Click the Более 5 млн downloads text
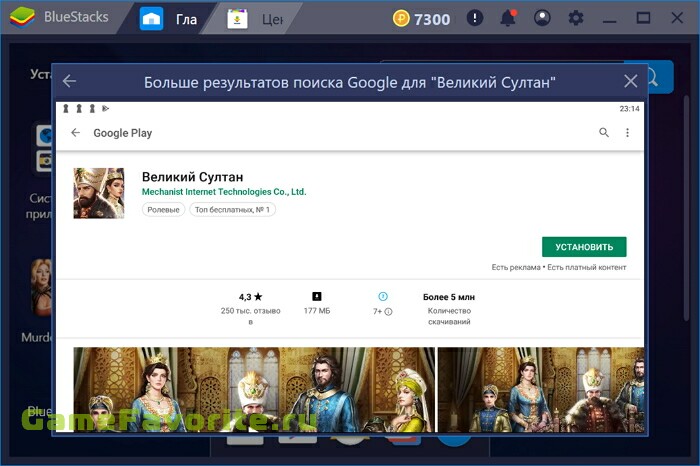This screenshot has width=700, height=466. coord(449,297)
